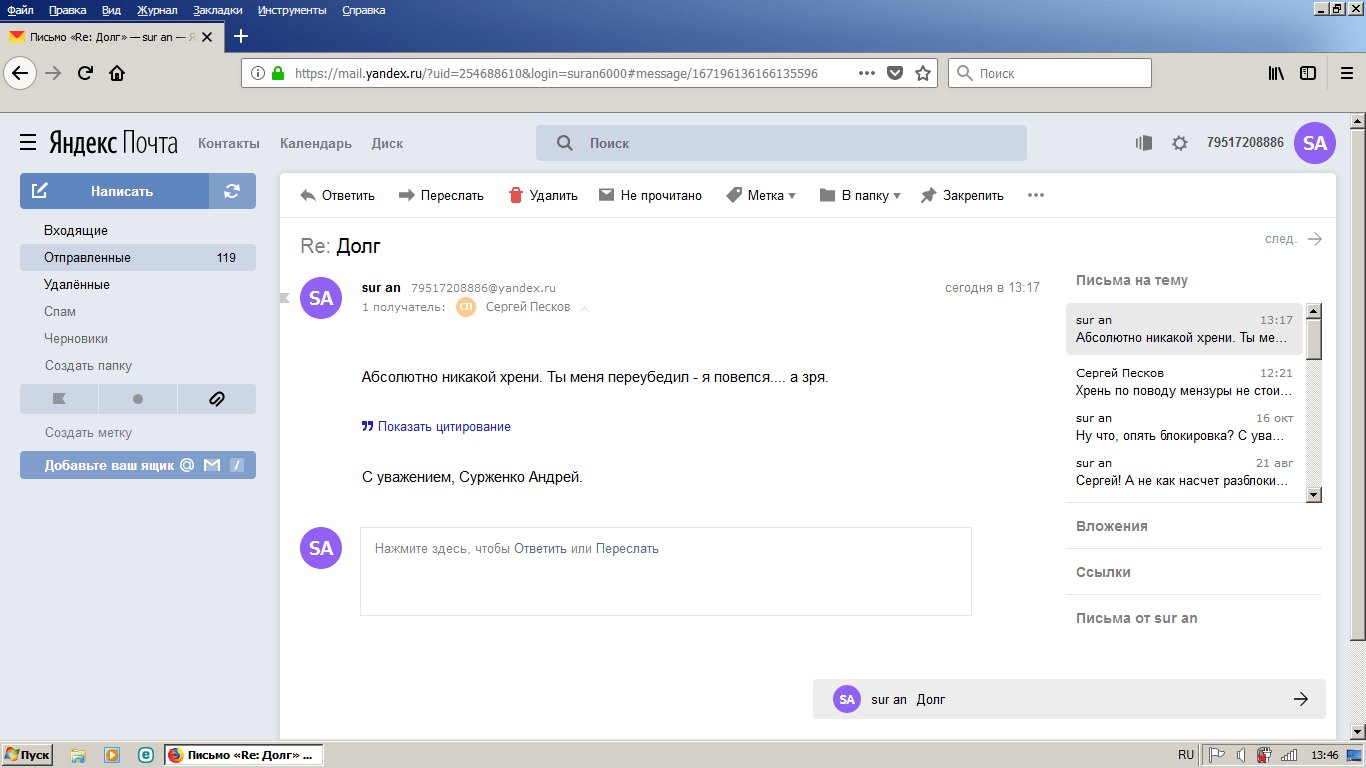Click the attachment paperclip filter icon

pos(216,399)
